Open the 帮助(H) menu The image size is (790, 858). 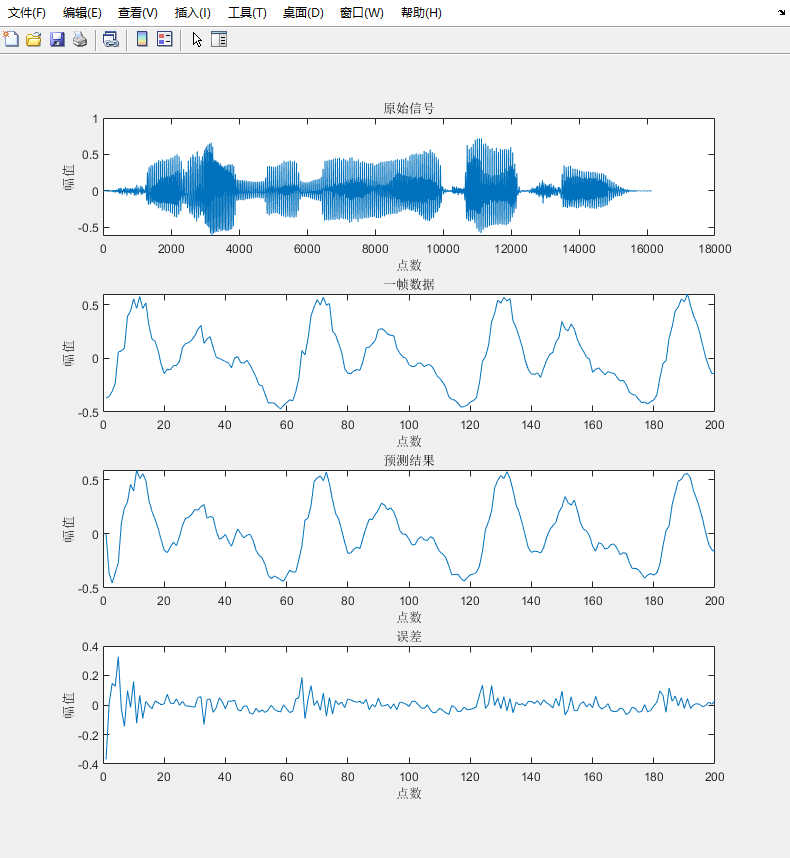[x=421, y=13]
